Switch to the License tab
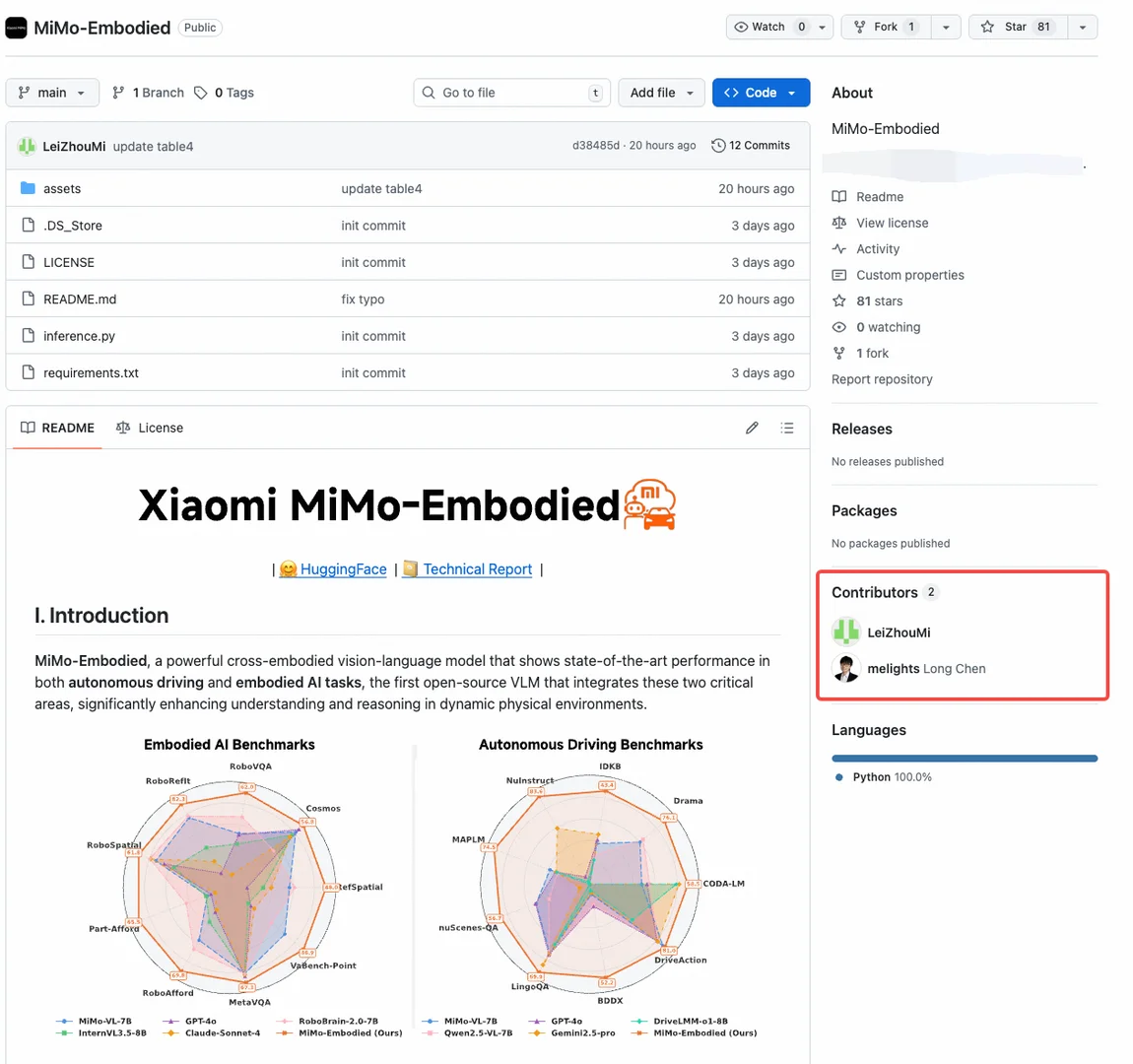Viewport: 1133px width, 1064px height. (150, 428)
